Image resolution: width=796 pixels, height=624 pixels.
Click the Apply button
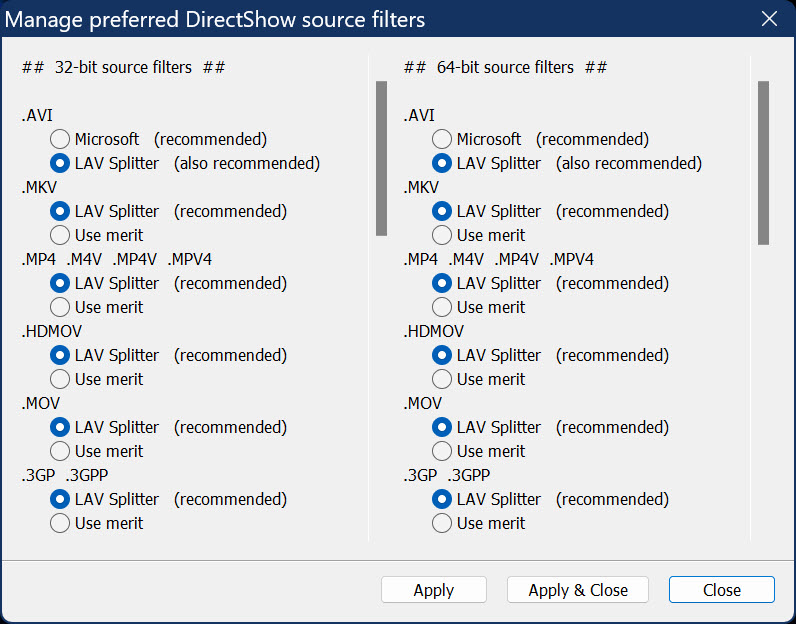[434, 589]
